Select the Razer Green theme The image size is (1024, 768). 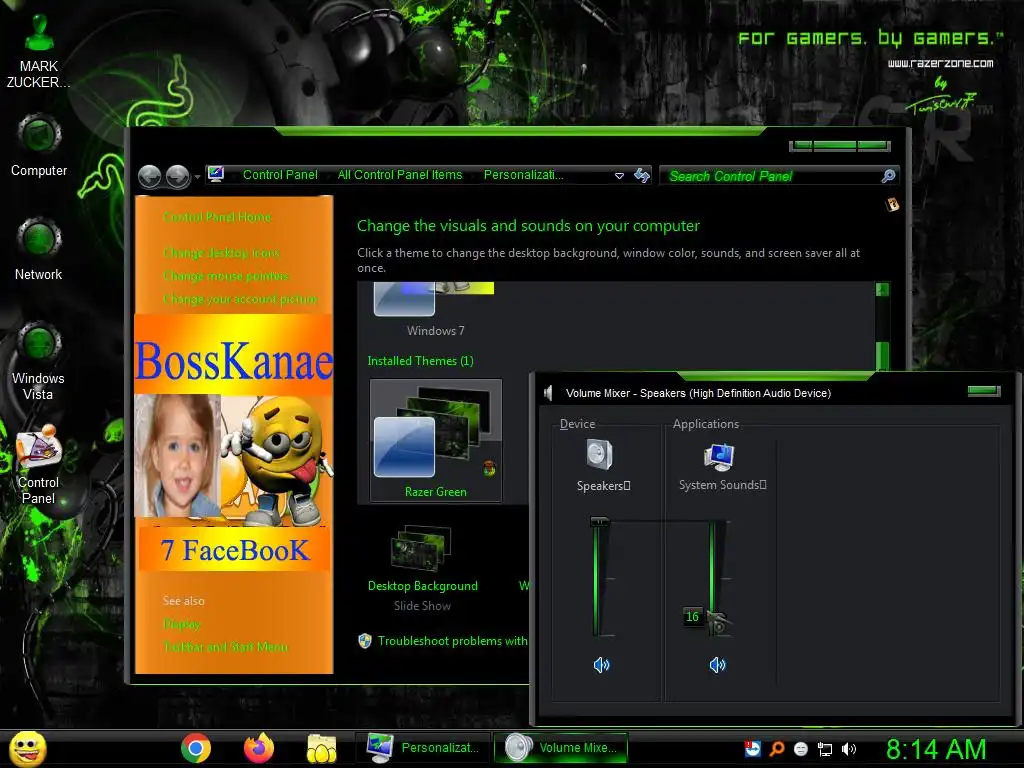coord(436,441)
